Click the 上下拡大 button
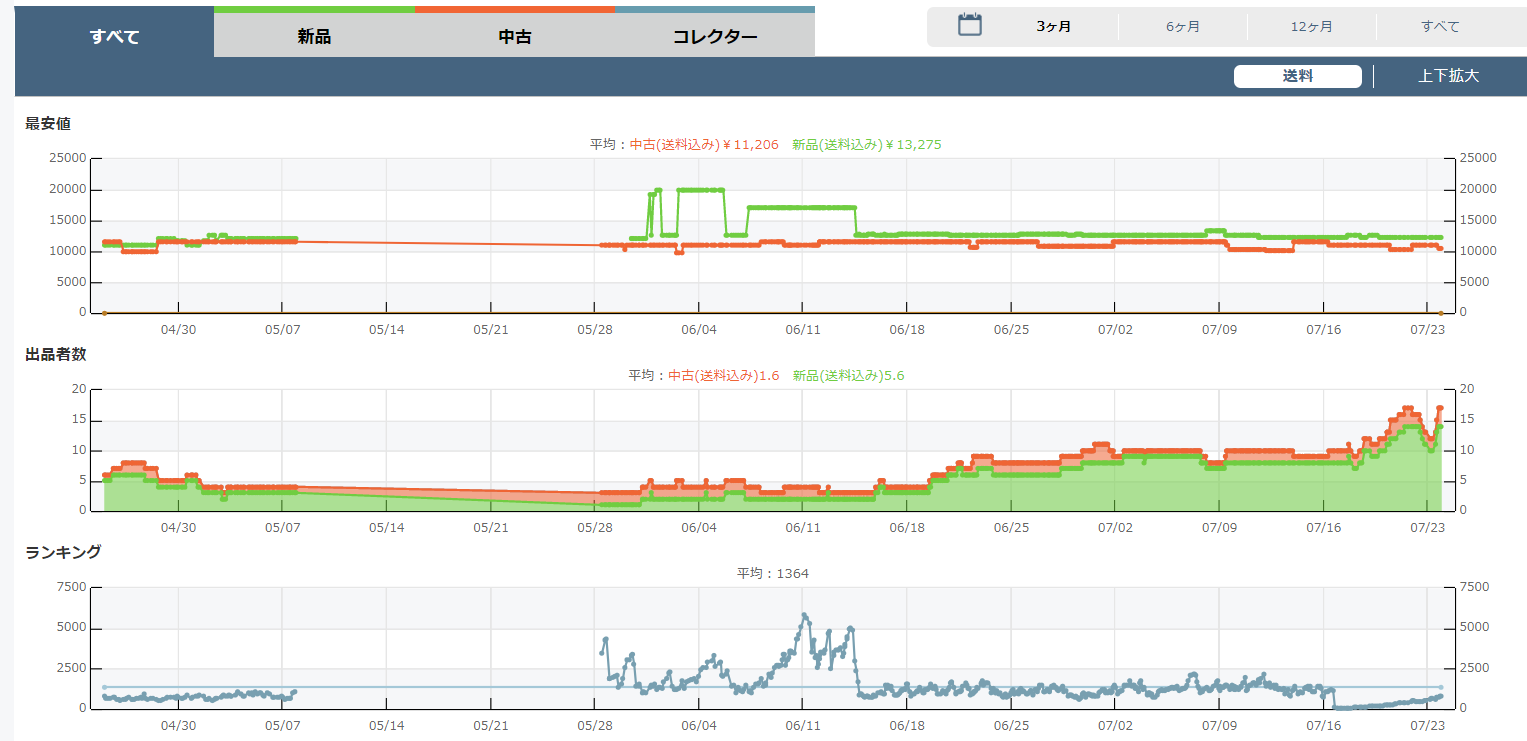This screenshot has height=741, width=1527. coord(1448,76)
